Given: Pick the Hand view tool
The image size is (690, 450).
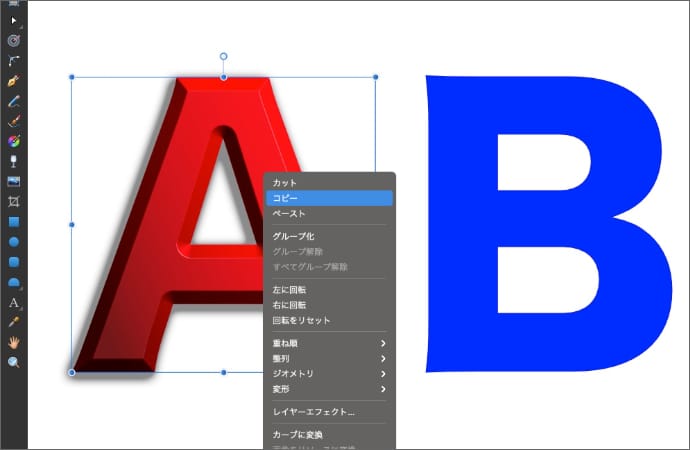Looking at the screenshot, I should click(x=14, y=342).
